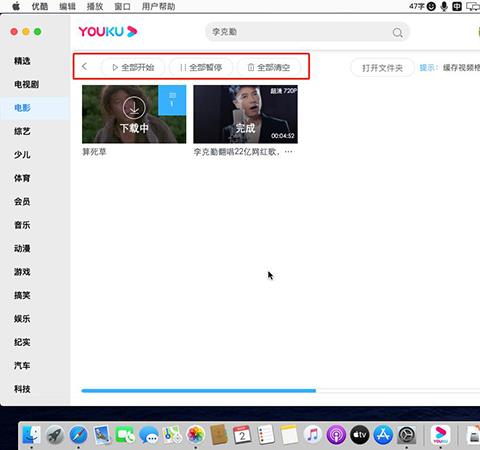Select 电视剧 in the sidebar

click(26, 84)
